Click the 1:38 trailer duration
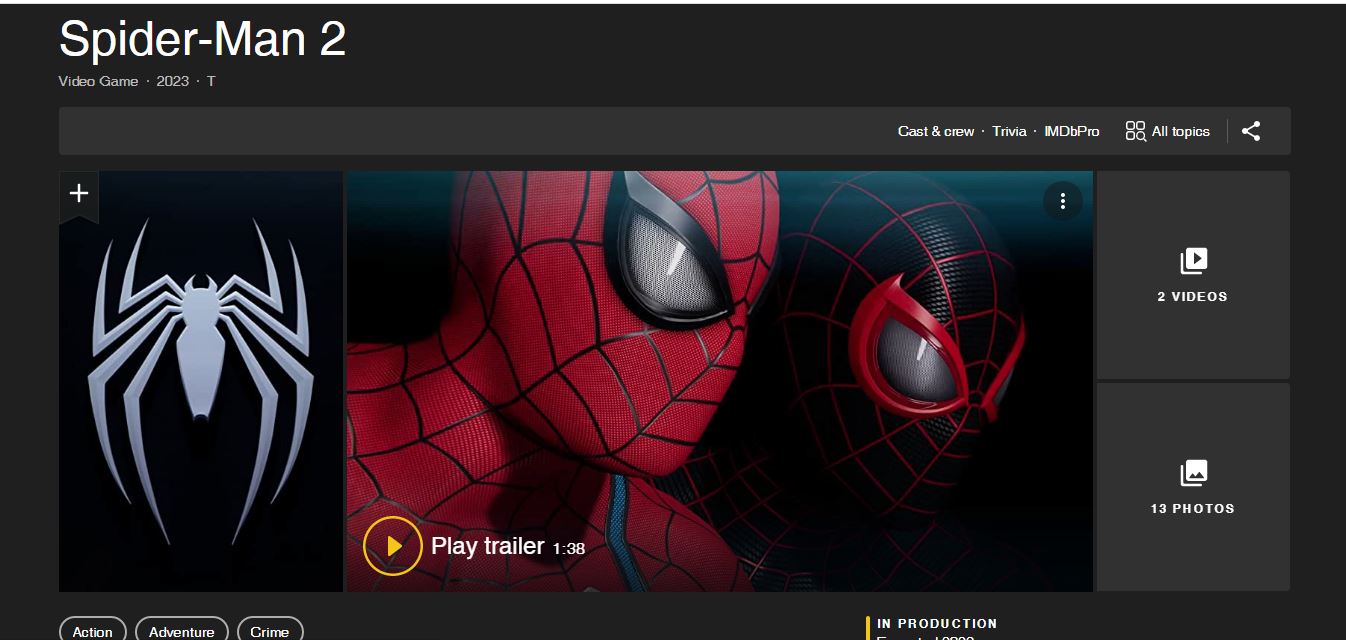The height and width of the screenshot is (640, 1346). tap(569, 548)
